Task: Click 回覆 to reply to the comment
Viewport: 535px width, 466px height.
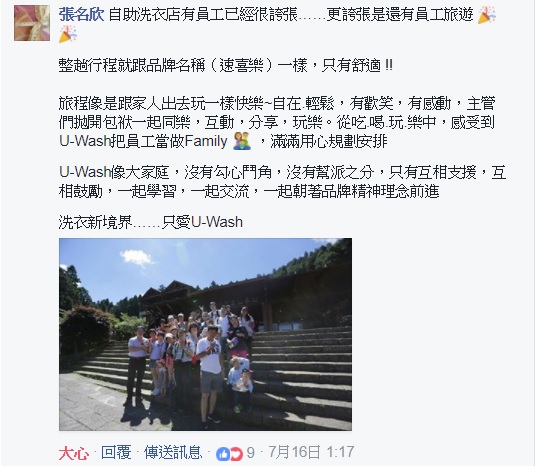Action: (116, 453)
